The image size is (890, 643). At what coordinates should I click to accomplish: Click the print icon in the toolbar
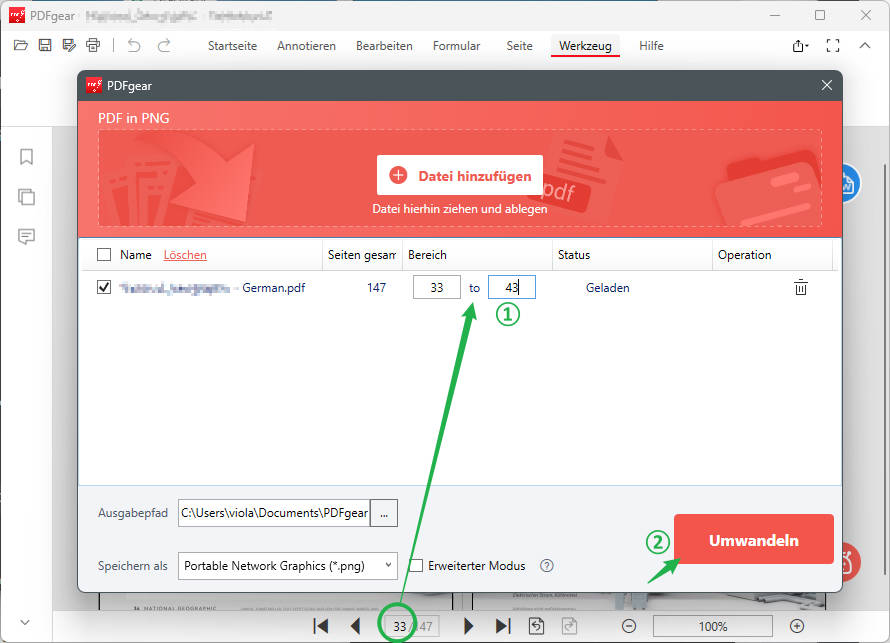(93, 45)
